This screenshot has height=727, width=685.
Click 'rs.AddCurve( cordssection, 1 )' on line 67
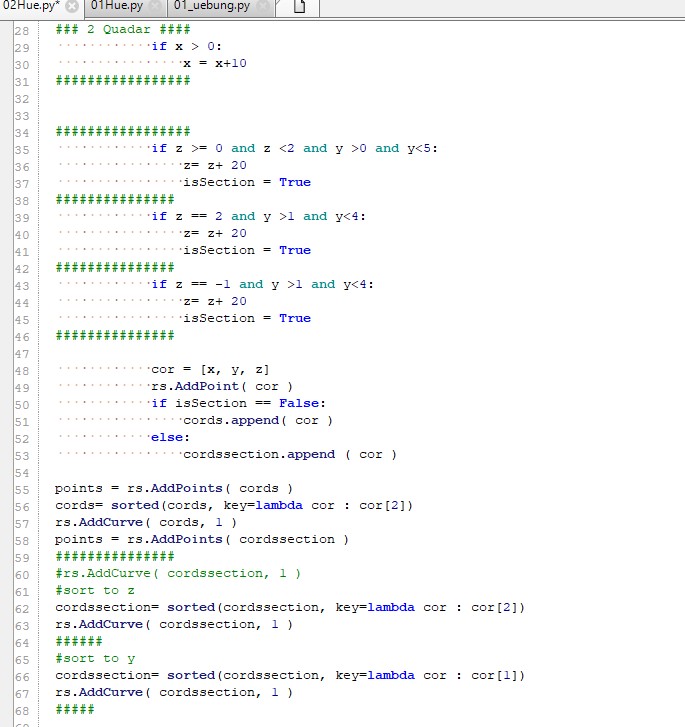pos(174,692)
